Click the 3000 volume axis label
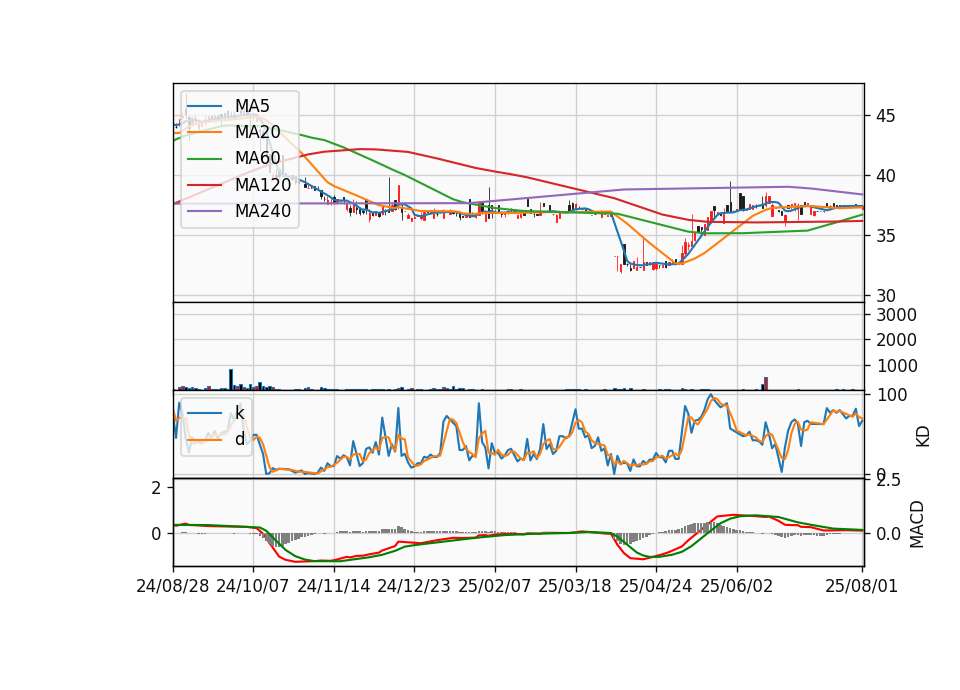The width and height of the screenshot is (960, 690). click(896, 315)
